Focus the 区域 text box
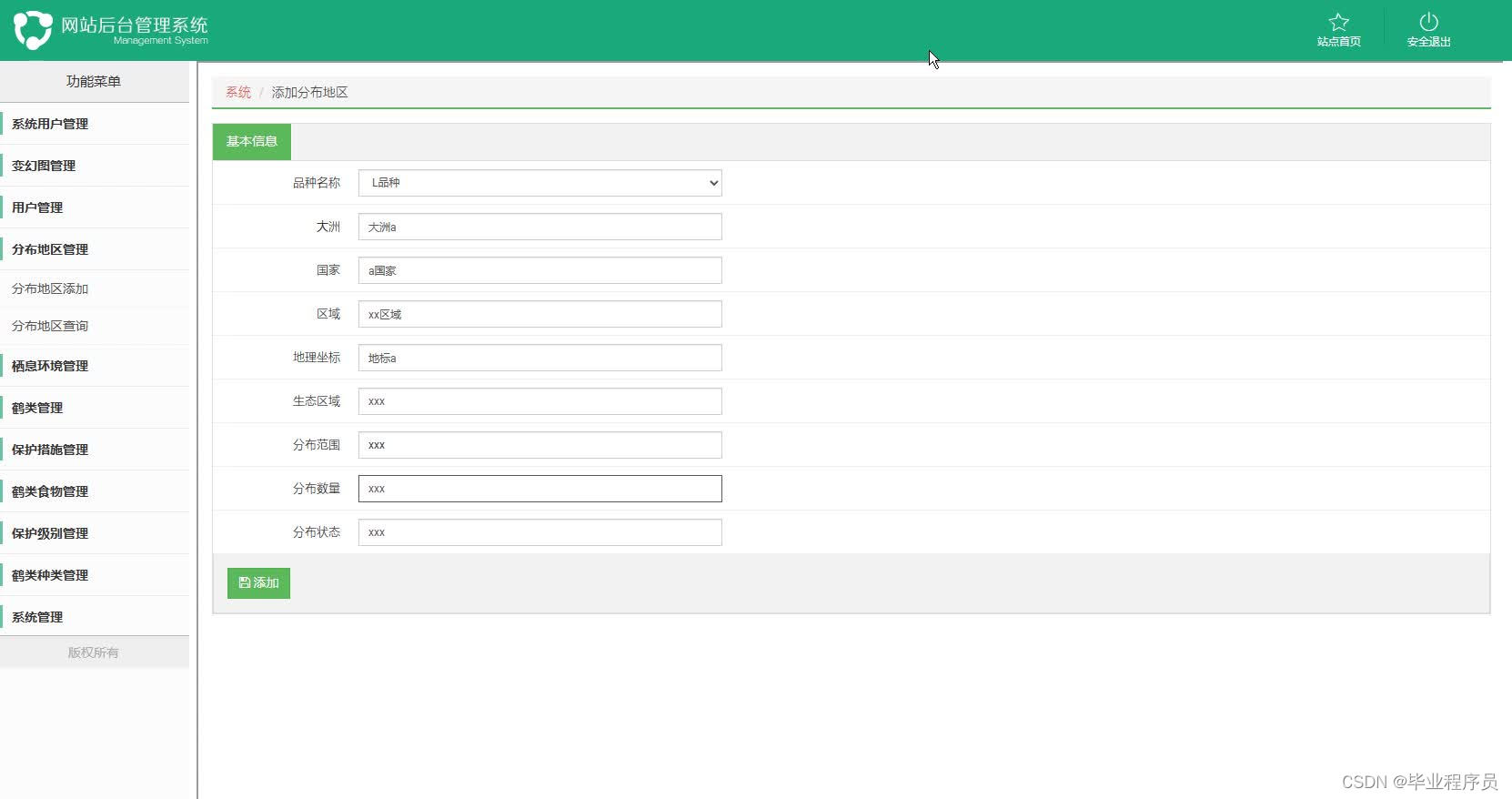Image resolution: width=1512 pixels, height=799 pixels. tap(540, 314)
